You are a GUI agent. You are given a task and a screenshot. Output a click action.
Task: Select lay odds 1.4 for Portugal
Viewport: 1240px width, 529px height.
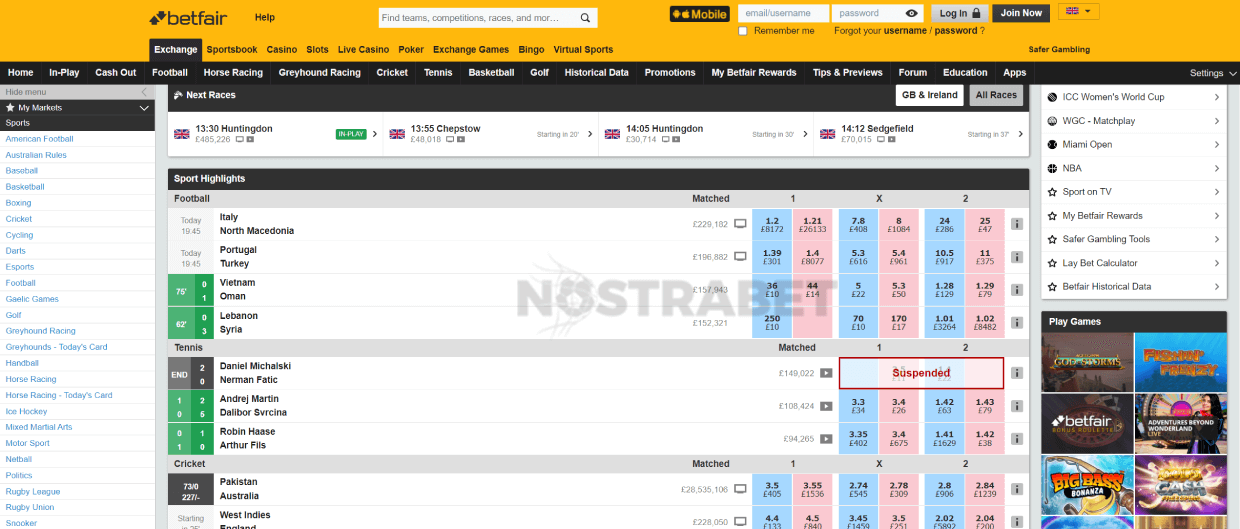click(x=812, y=258)
